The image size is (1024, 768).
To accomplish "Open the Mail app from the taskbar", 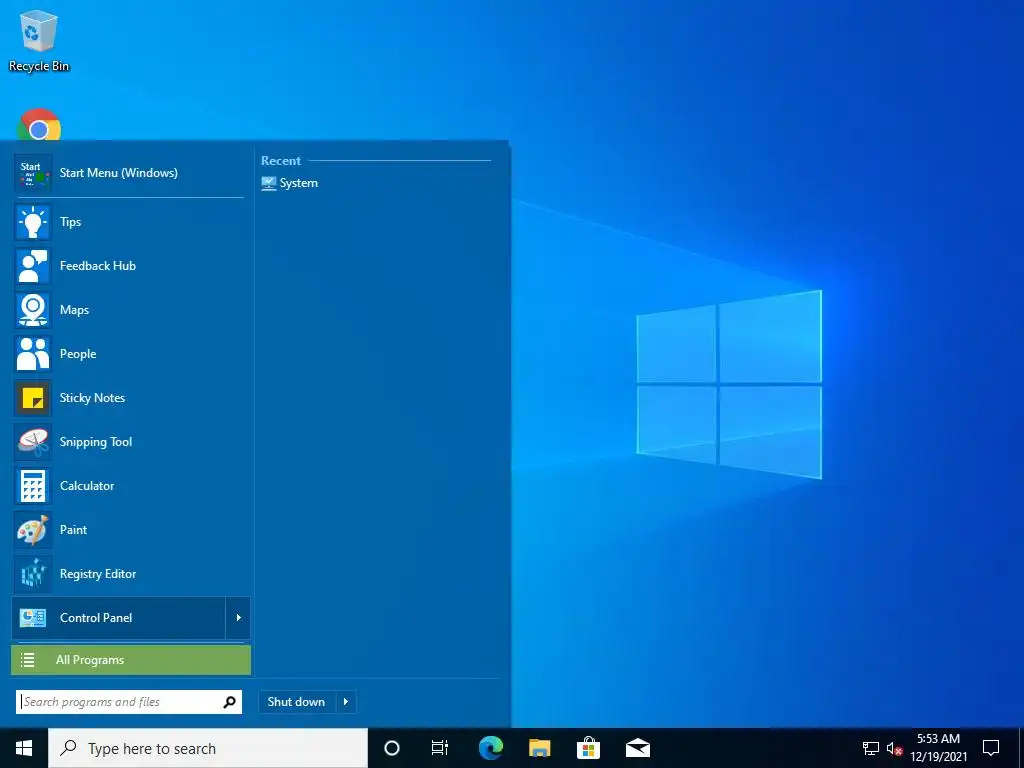I will coord(638,748).
